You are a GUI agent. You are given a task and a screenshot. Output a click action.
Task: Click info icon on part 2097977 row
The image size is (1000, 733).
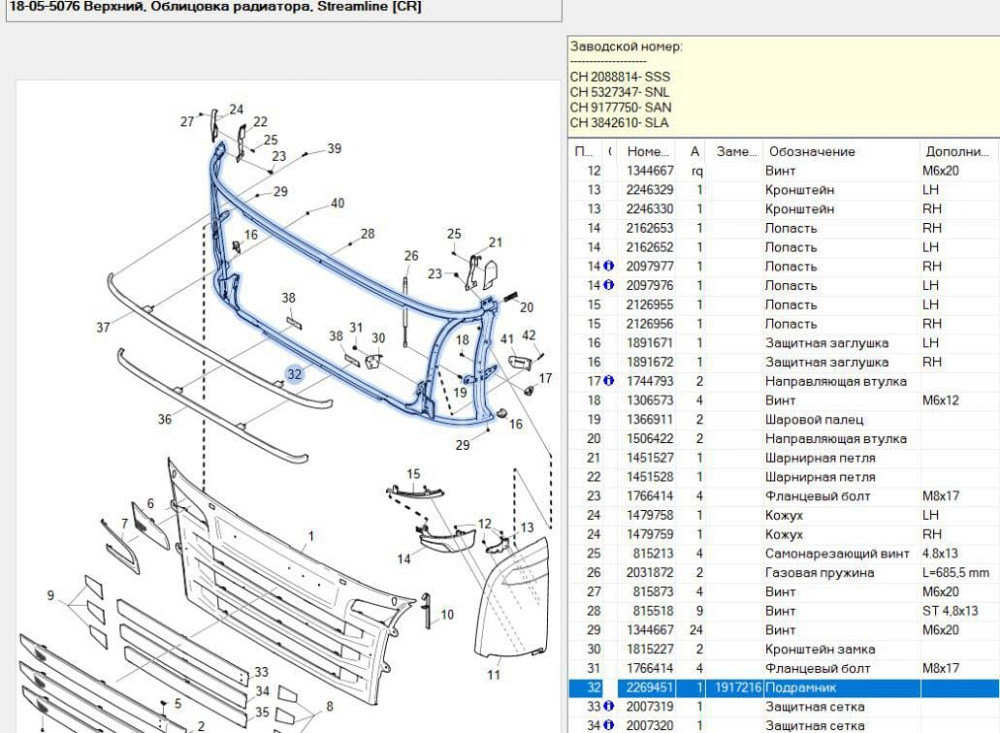tap(609, 266)
